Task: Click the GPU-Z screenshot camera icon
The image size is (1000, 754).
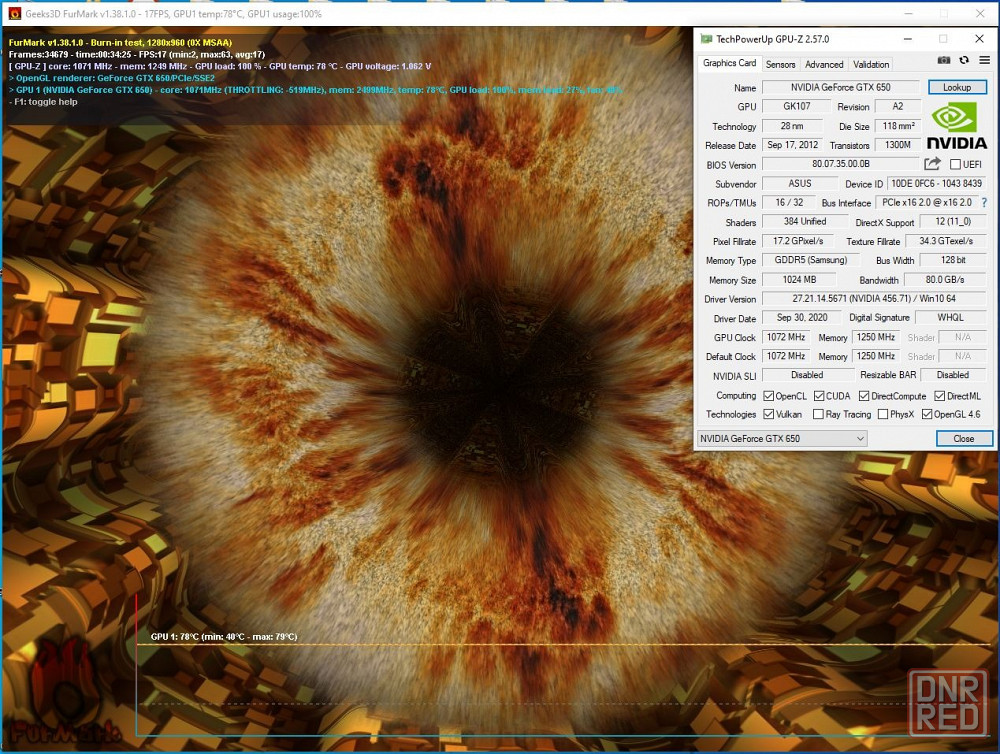Action: tap(944, 61)
